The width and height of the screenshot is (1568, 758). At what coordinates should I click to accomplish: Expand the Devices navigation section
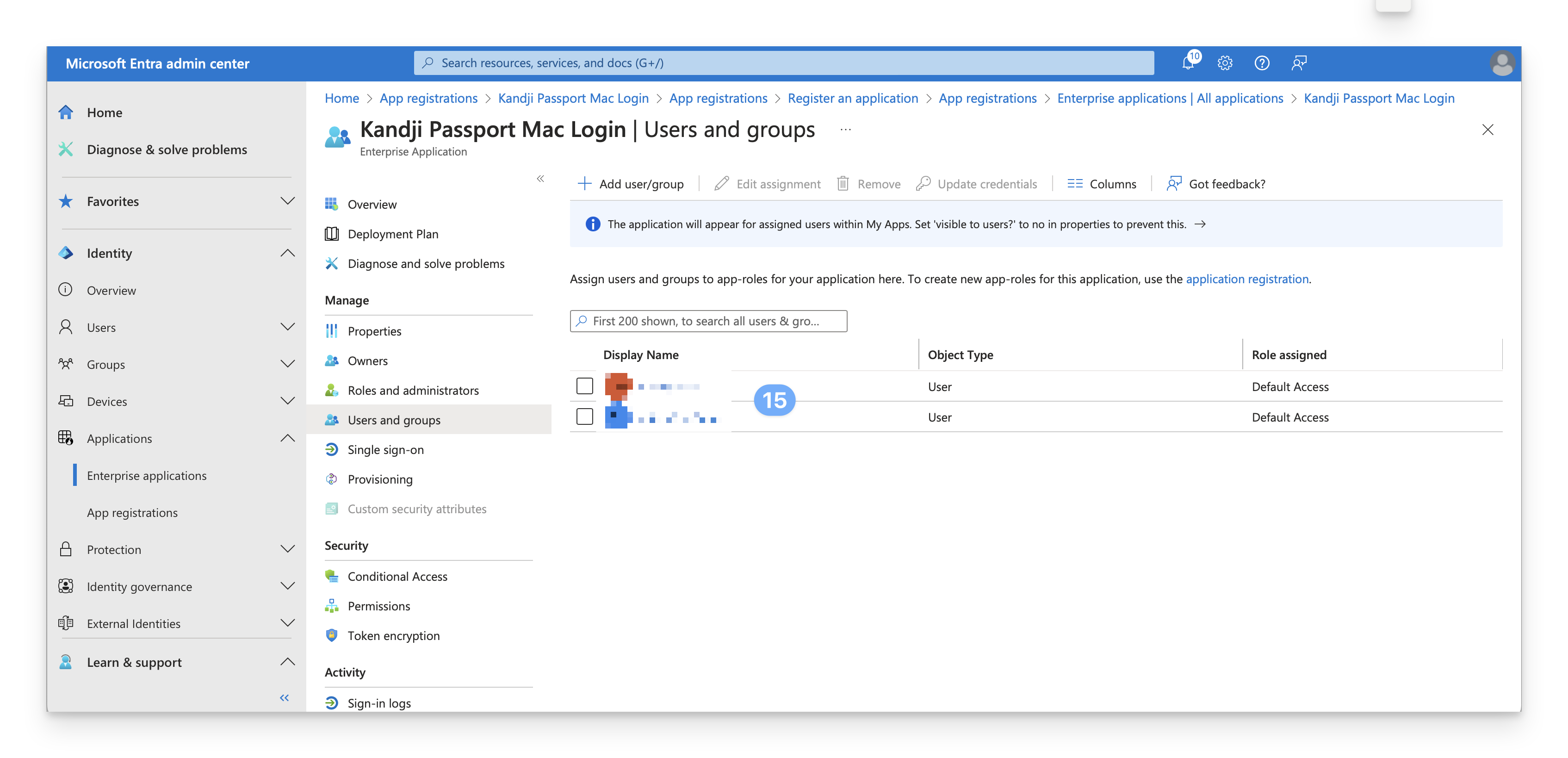click(x=287, y=401)
